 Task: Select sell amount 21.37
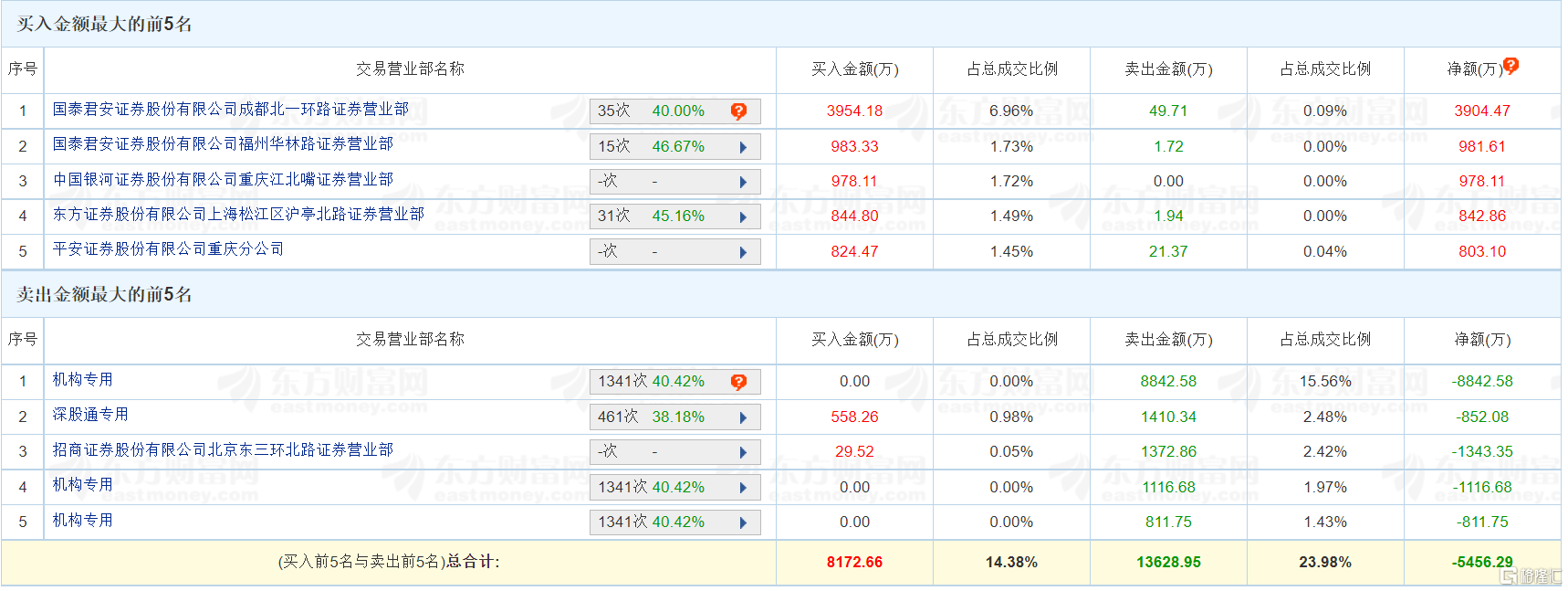(x=1168, y=251)
